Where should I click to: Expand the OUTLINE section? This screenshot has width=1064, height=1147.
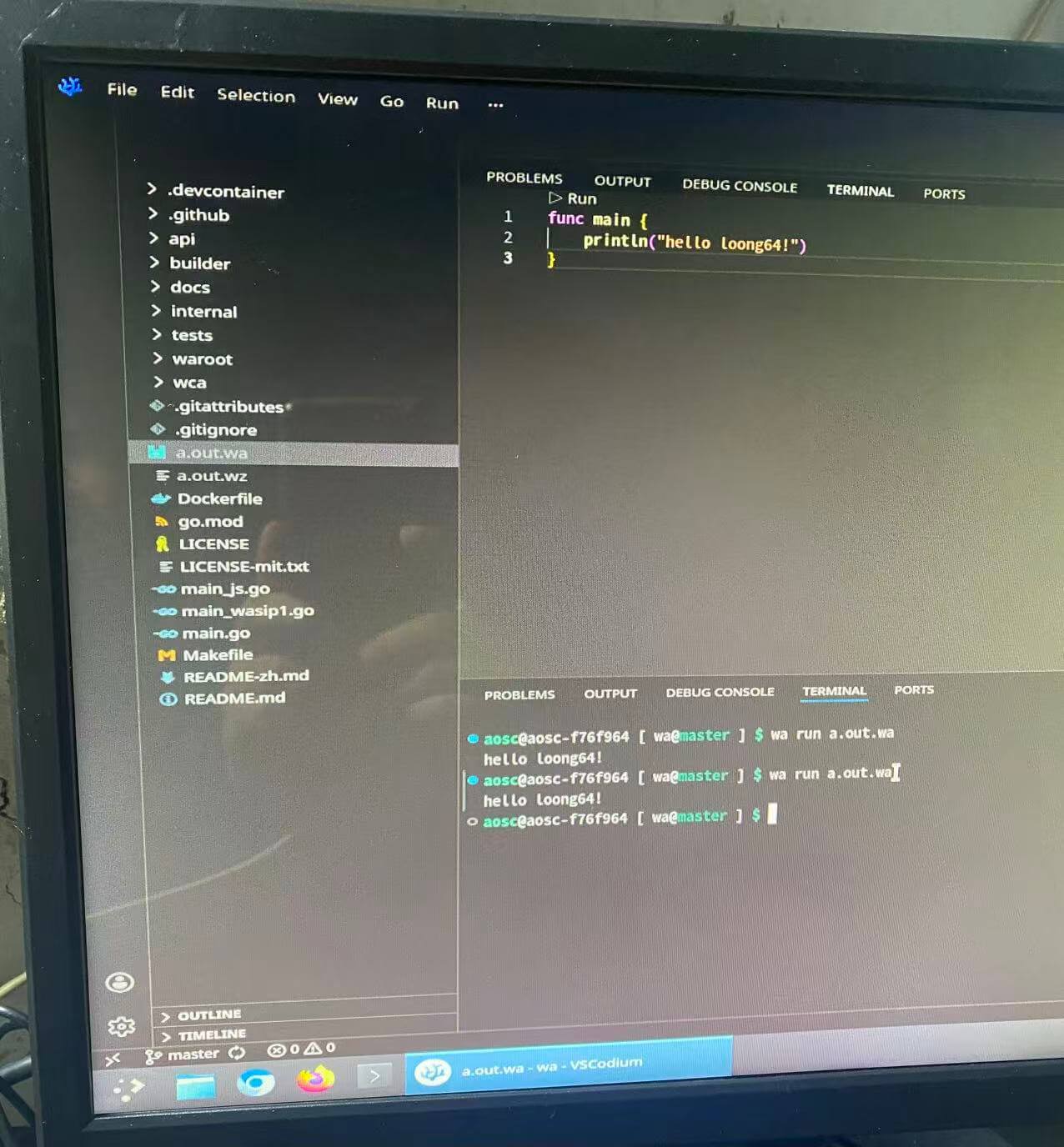(208, 1014)
